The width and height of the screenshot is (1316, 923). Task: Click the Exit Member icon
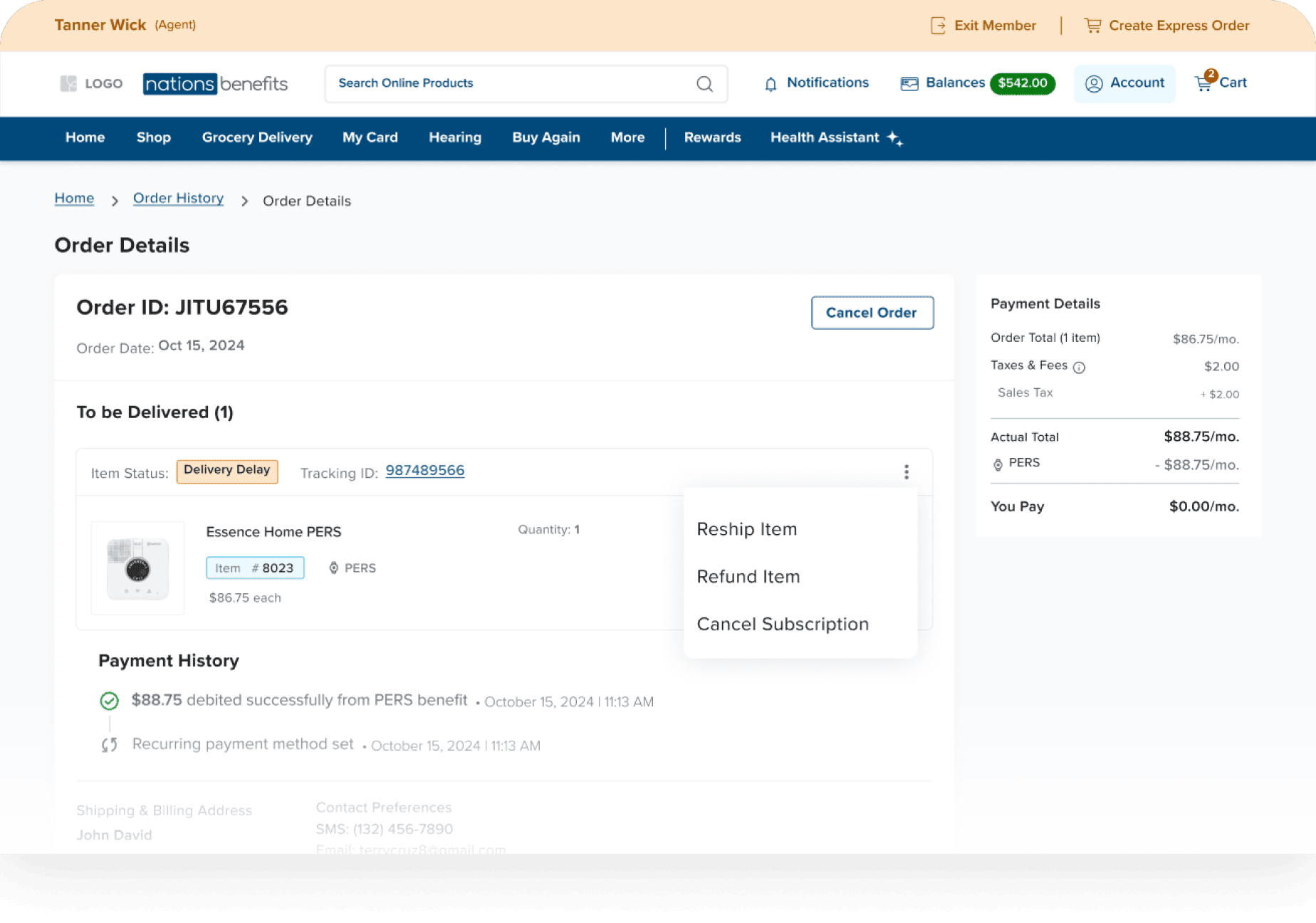[x=937, y=25]
